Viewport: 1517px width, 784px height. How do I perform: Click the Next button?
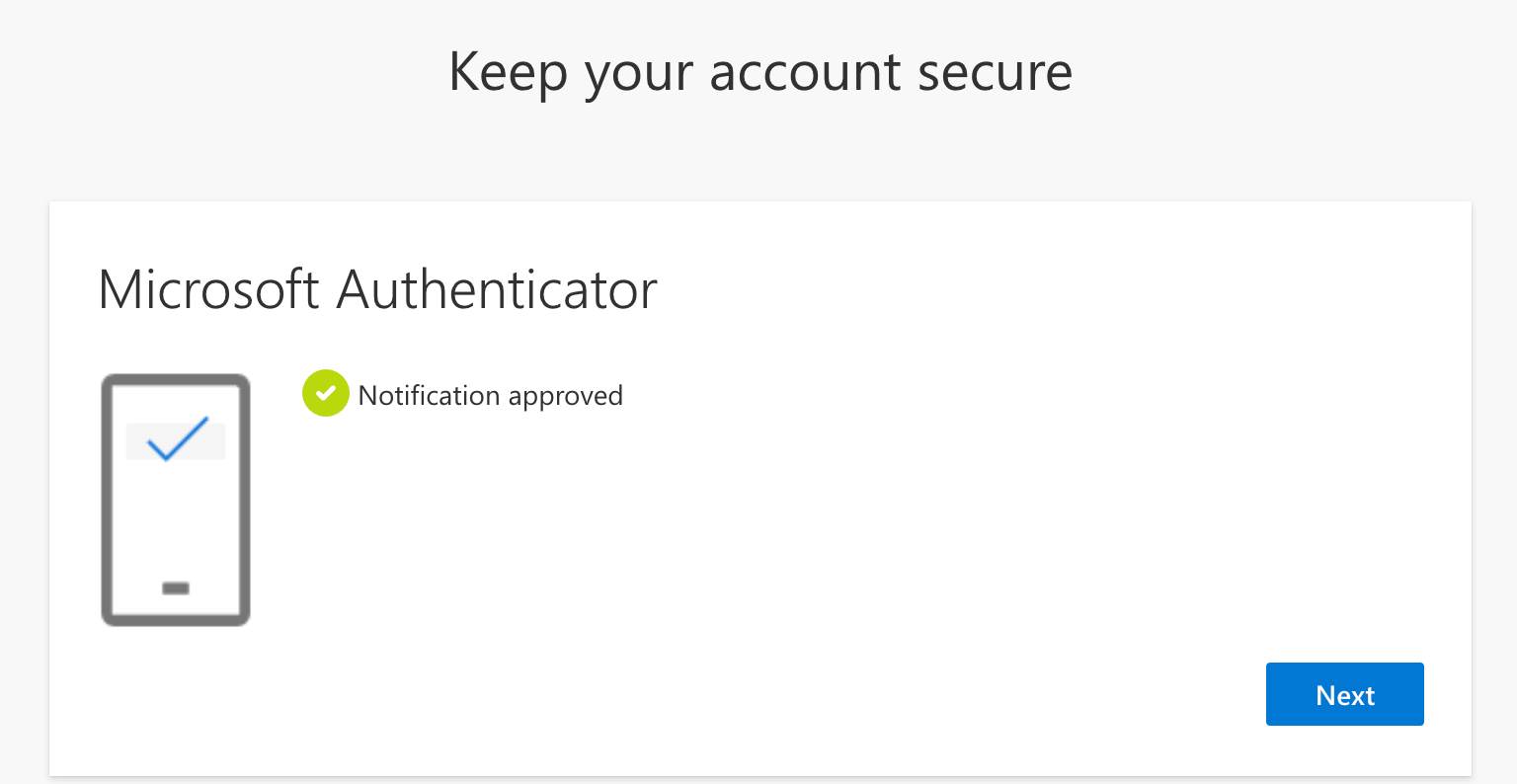click(x=1344, y=694)
